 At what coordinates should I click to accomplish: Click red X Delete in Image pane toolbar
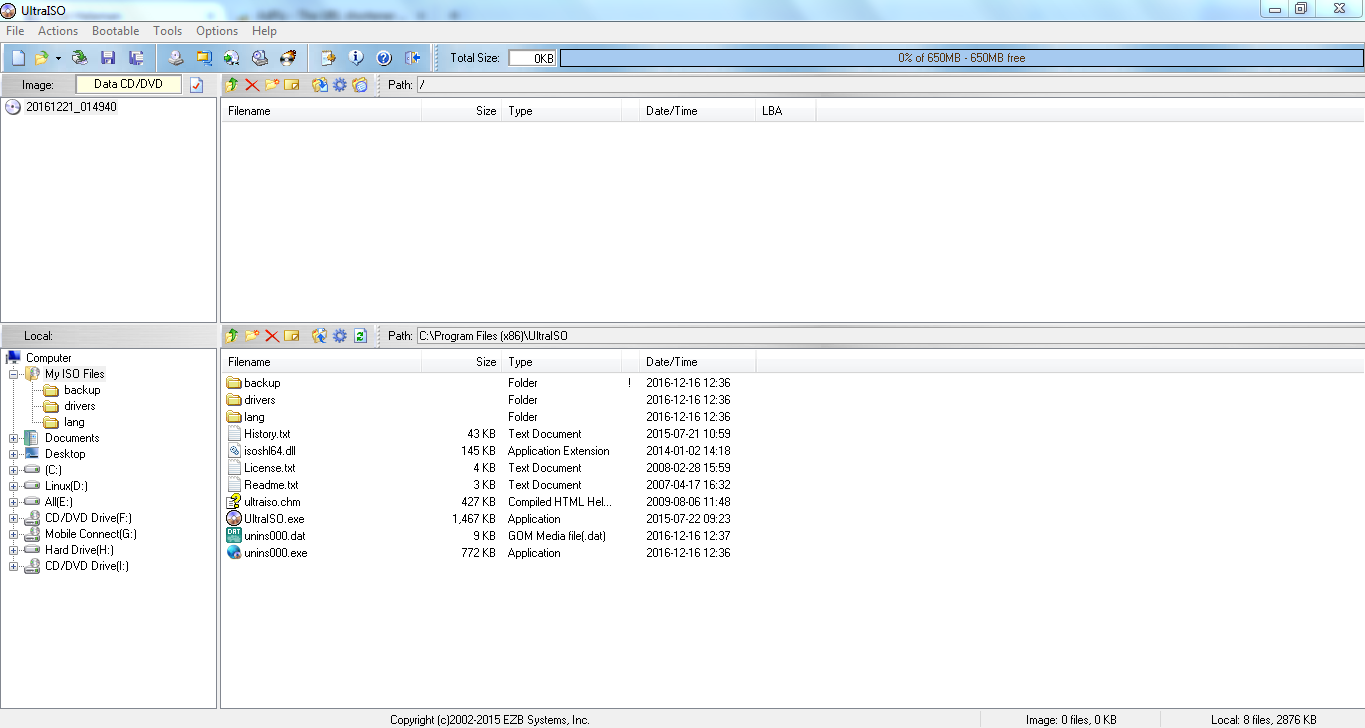252,85
